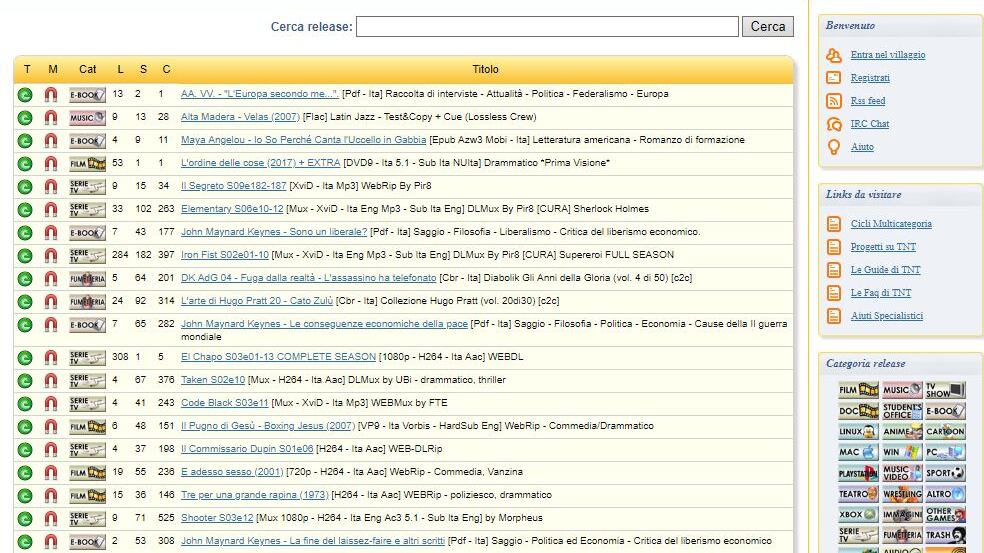The image size is (984, 553).
Task: Open the Rss feed link
Action: [868, 100]
